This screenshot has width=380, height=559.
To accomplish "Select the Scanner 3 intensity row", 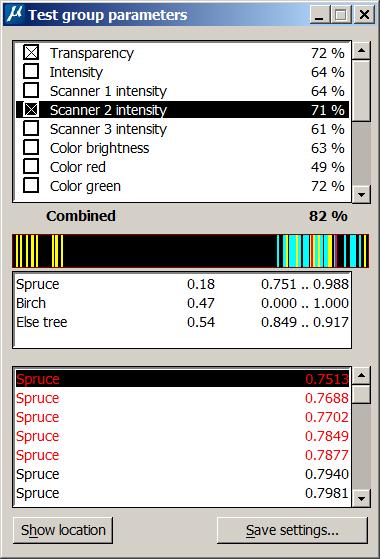I will point(182,129).
